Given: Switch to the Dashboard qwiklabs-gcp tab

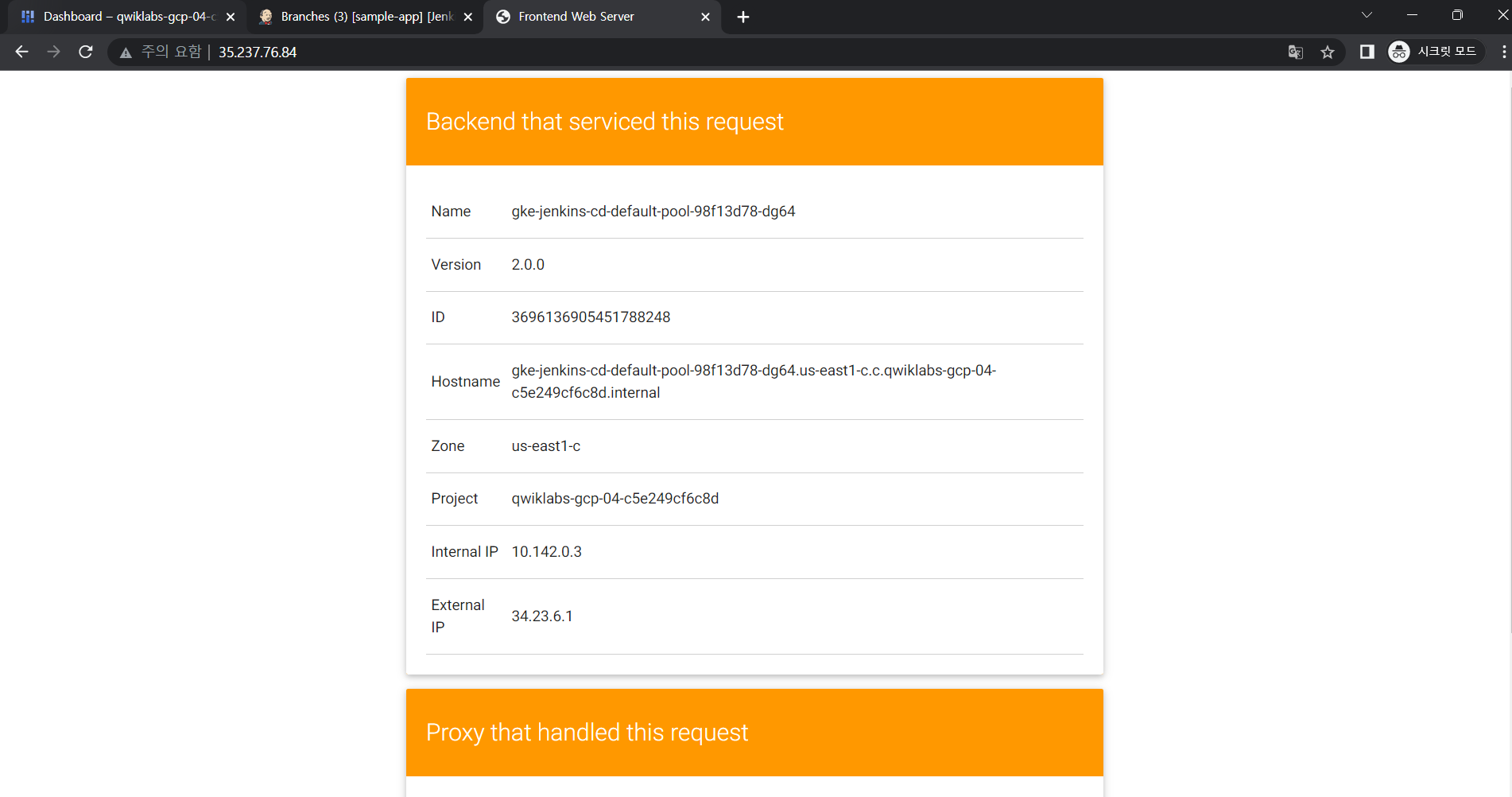Looking at the screenshot, I should coord(129,17).
